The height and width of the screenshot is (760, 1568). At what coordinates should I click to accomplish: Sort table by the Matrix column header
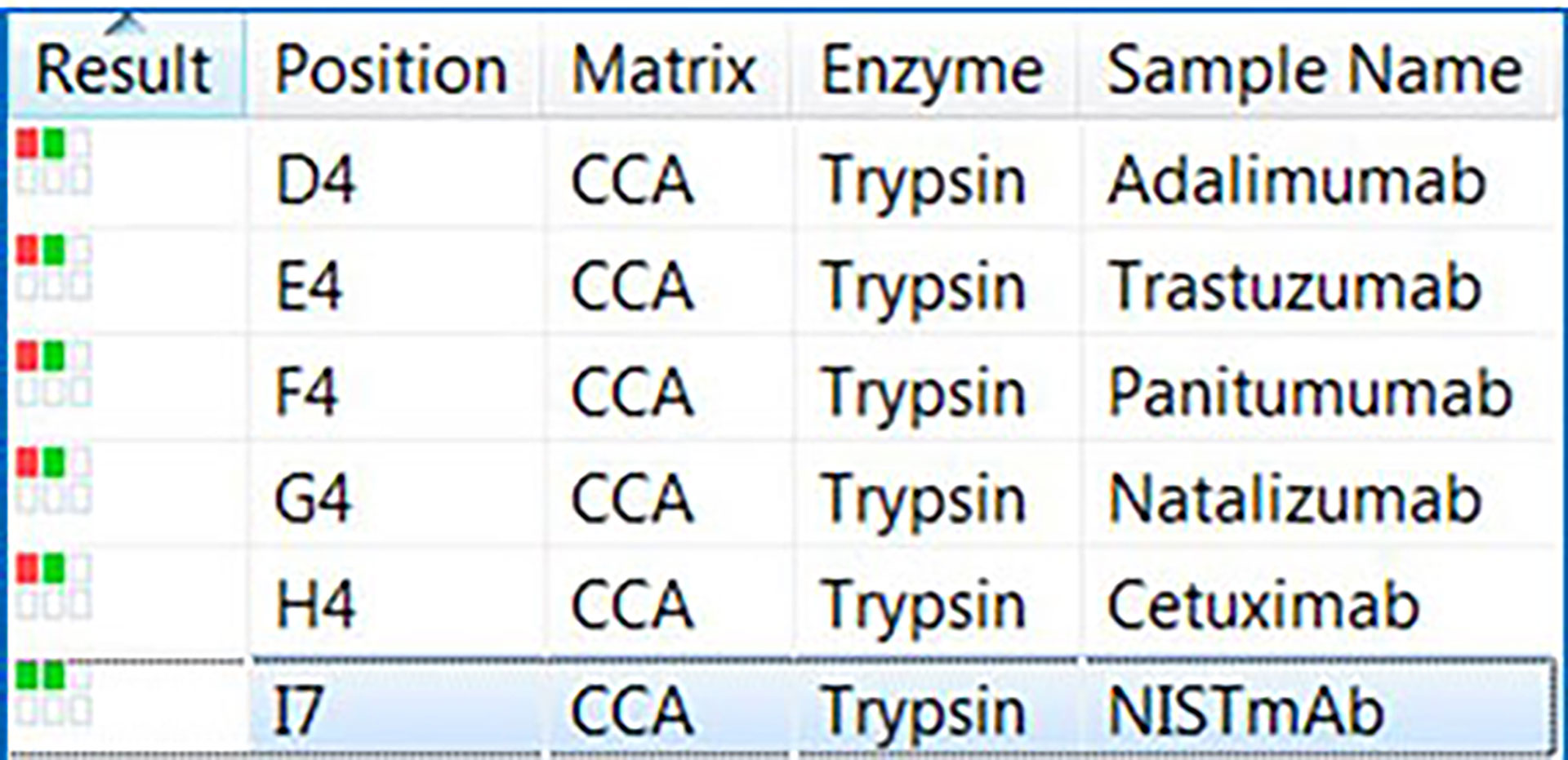pos(664,70)
